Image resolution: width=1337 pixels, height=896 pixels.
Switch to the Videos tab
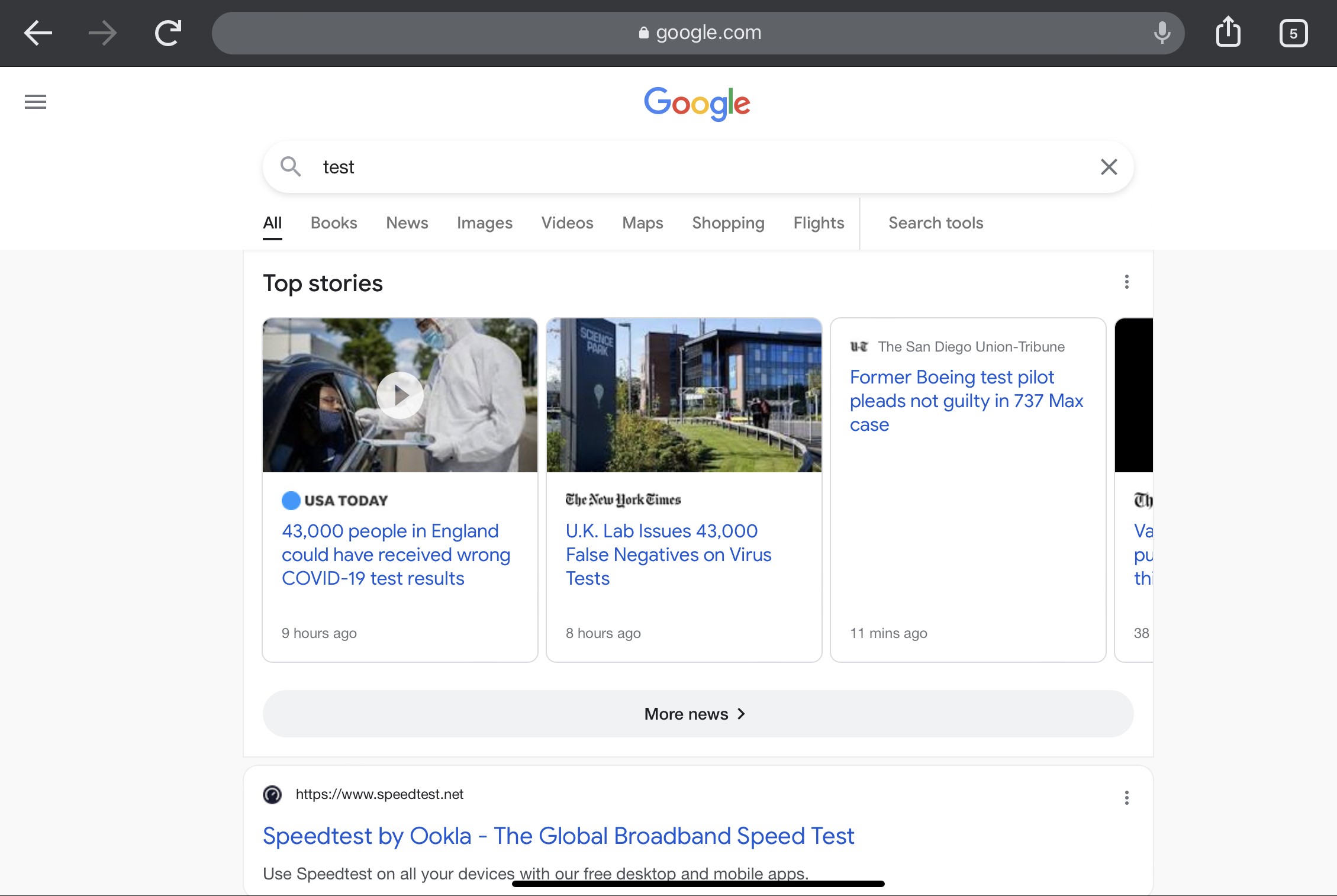(x=567, y=223)
